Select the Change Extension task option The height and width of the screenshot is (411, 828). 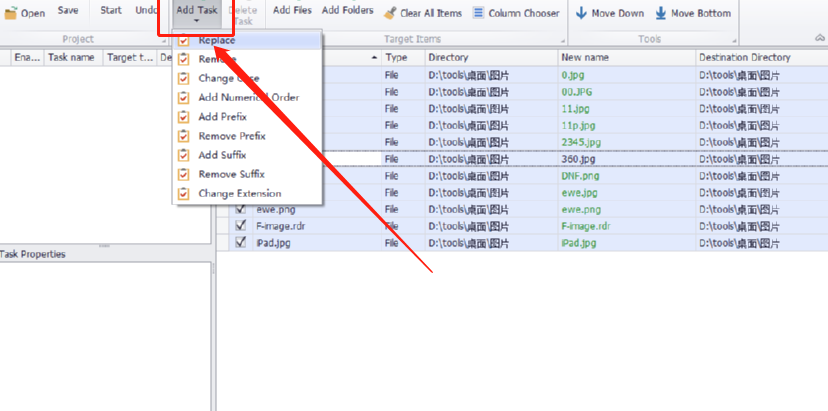(247, 193)
